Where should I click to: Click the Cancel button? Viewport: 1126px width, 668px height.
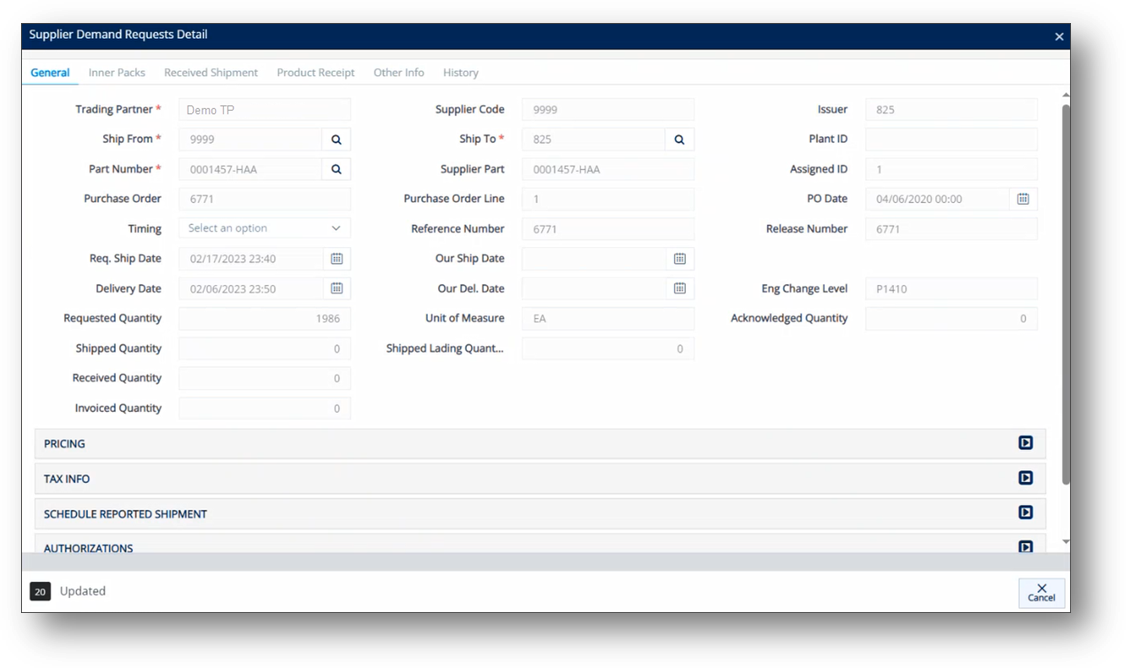point(1041,593)
